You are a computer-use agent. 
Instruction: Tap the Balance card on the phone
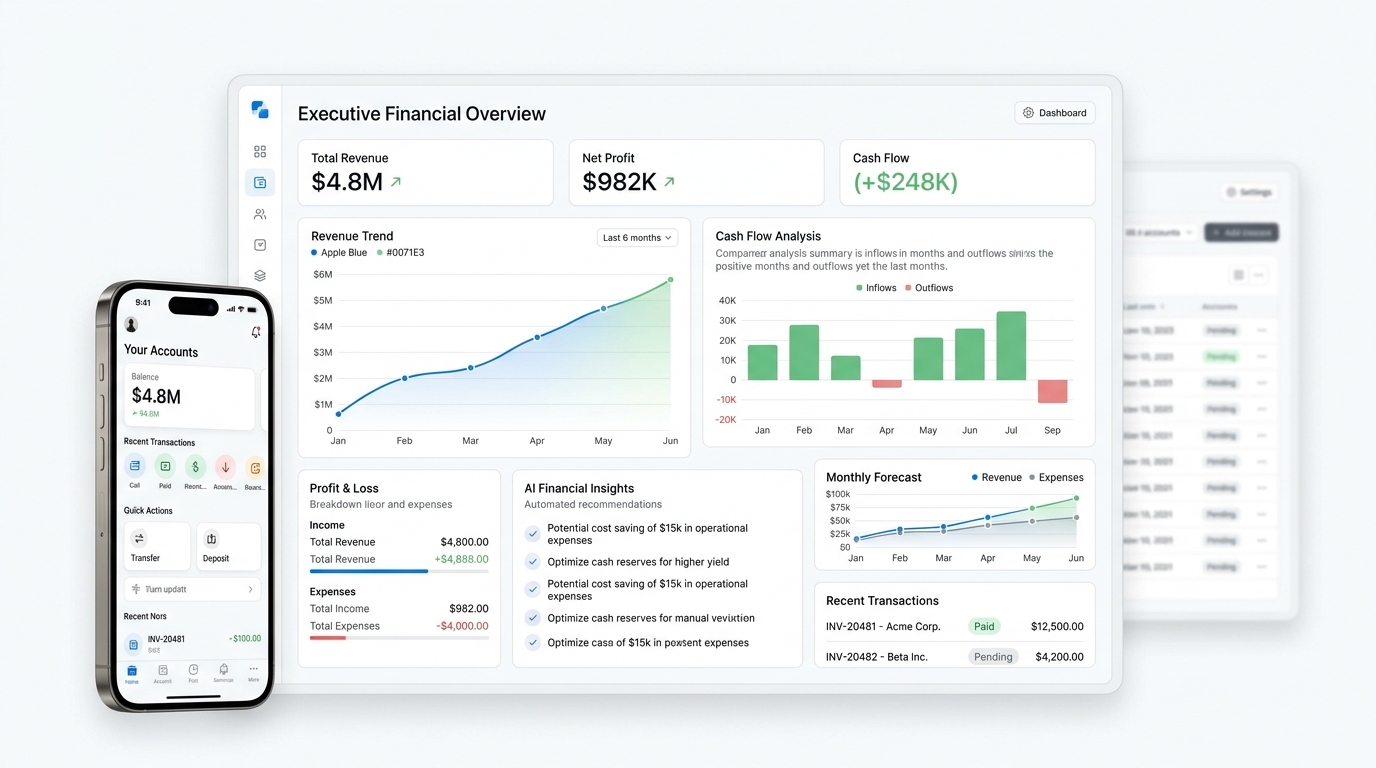pyautogui.click(x=189, y=397)
